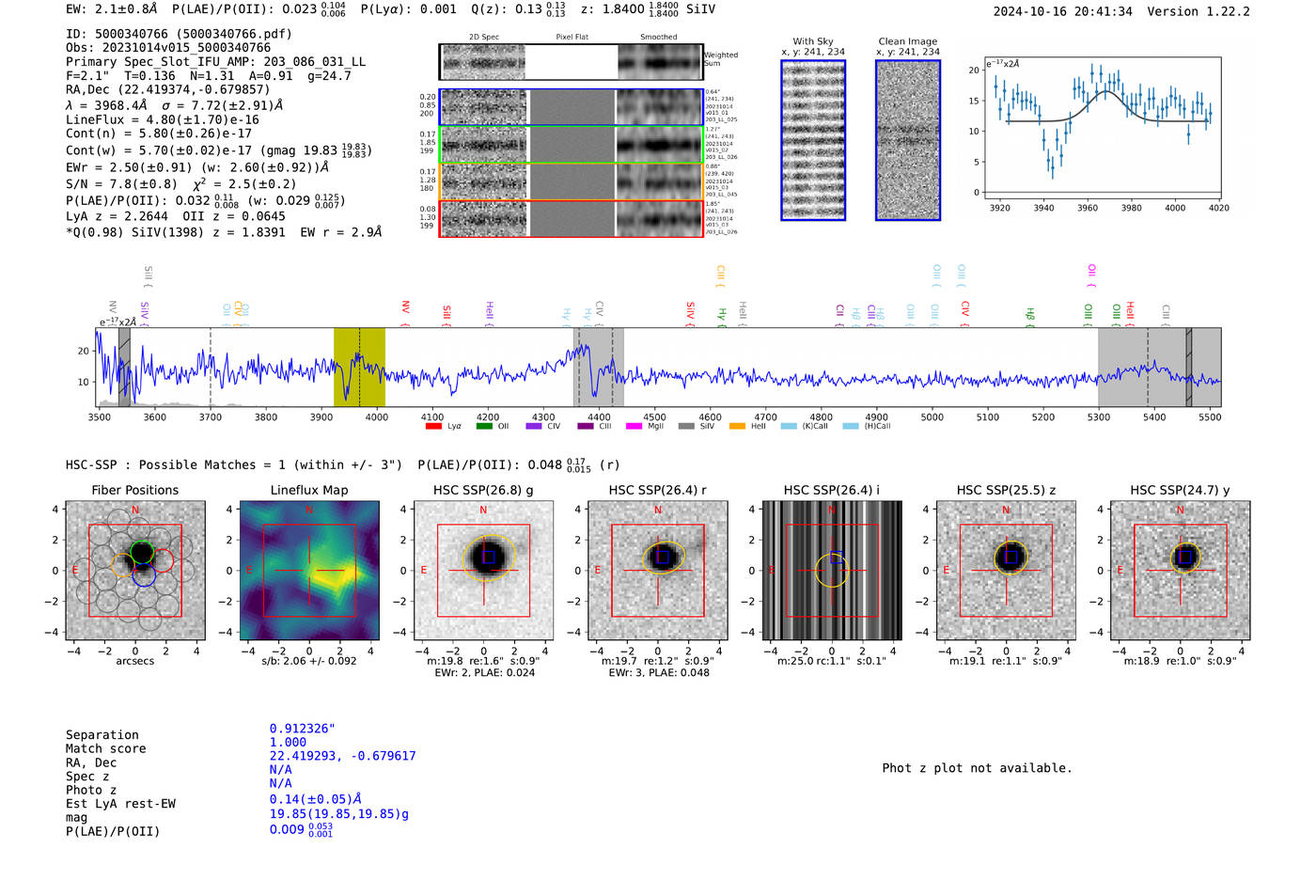Click the Gaussian line-fit plot
Screen dimensions: 1316x896
1102,128
